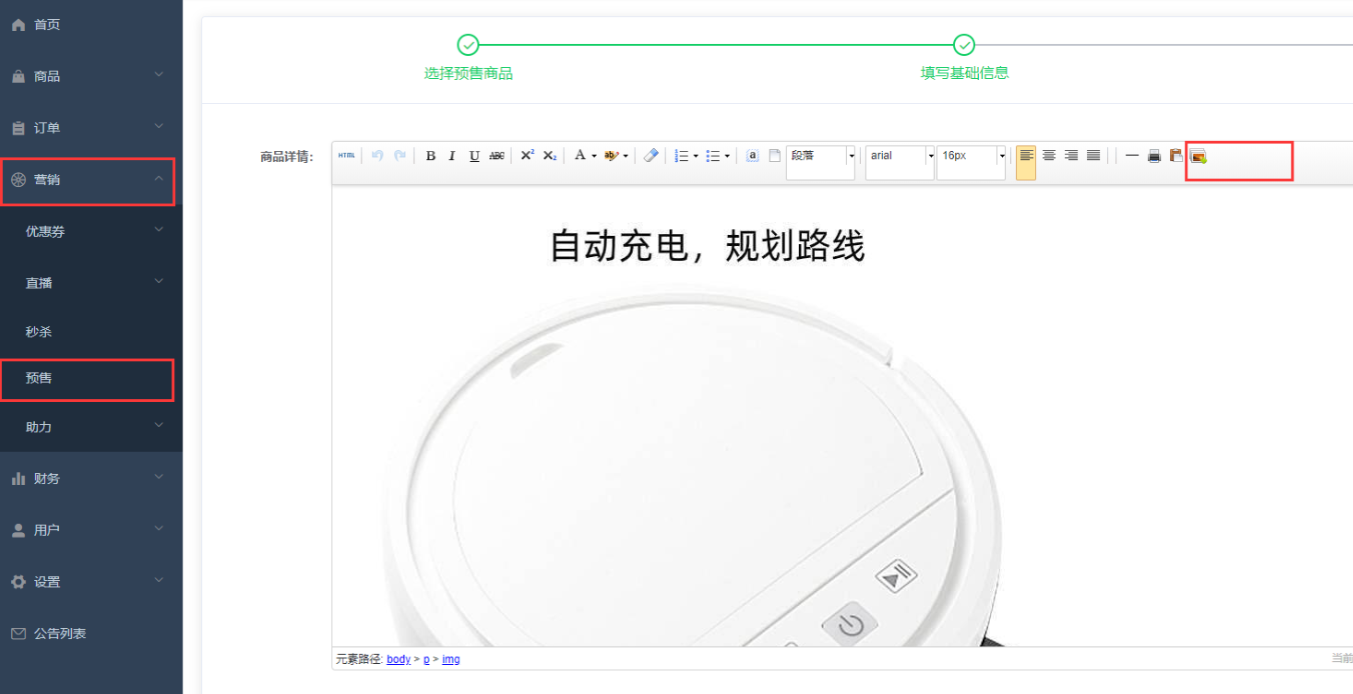
Task: Align text center
Action: [1049, 156]
